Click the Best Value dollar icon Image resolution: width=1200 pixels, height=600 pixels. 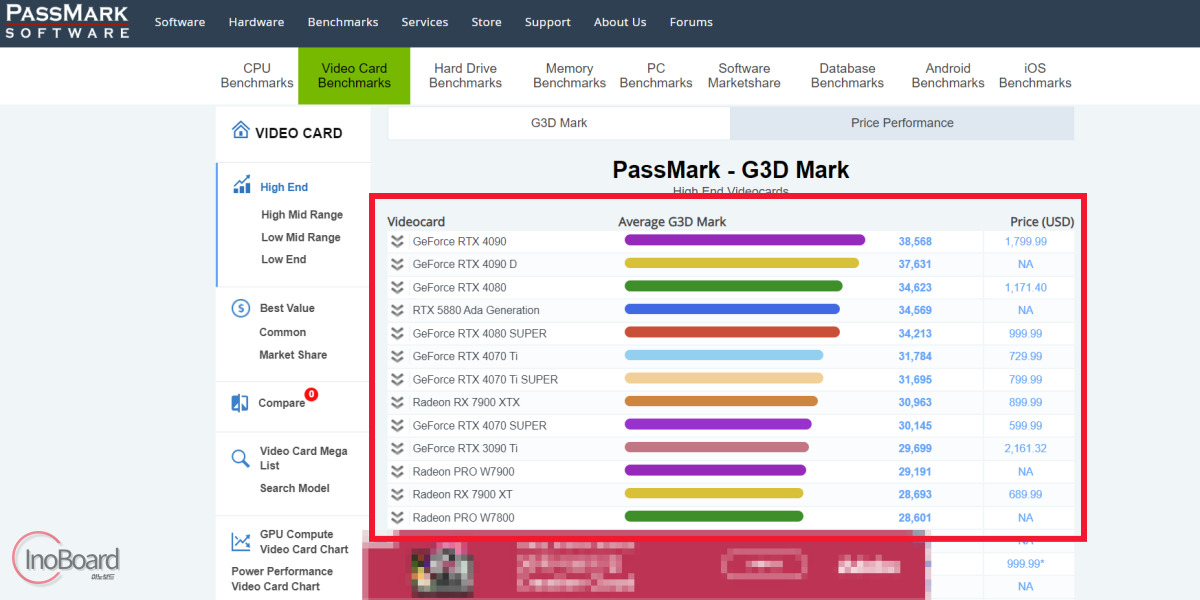[x=240, y=308]
